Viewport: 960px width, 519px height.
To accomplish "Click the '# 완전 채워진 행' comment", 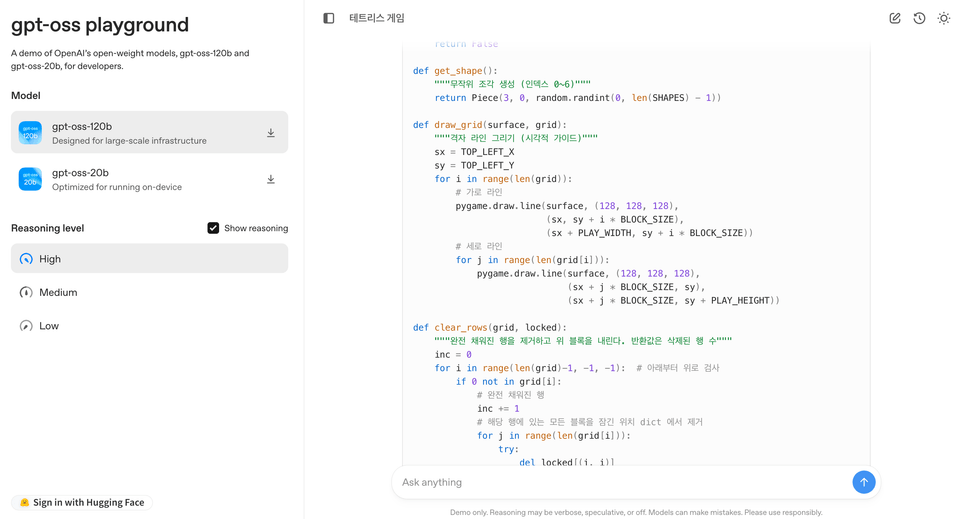I will point(511,395).
